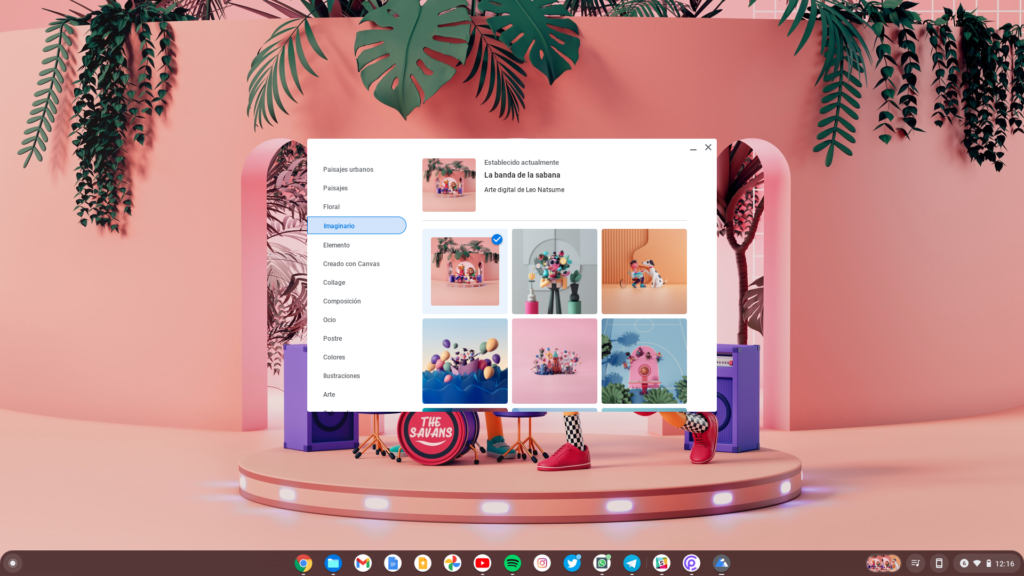Open Spotify from the shelf

tap(512, 563)
